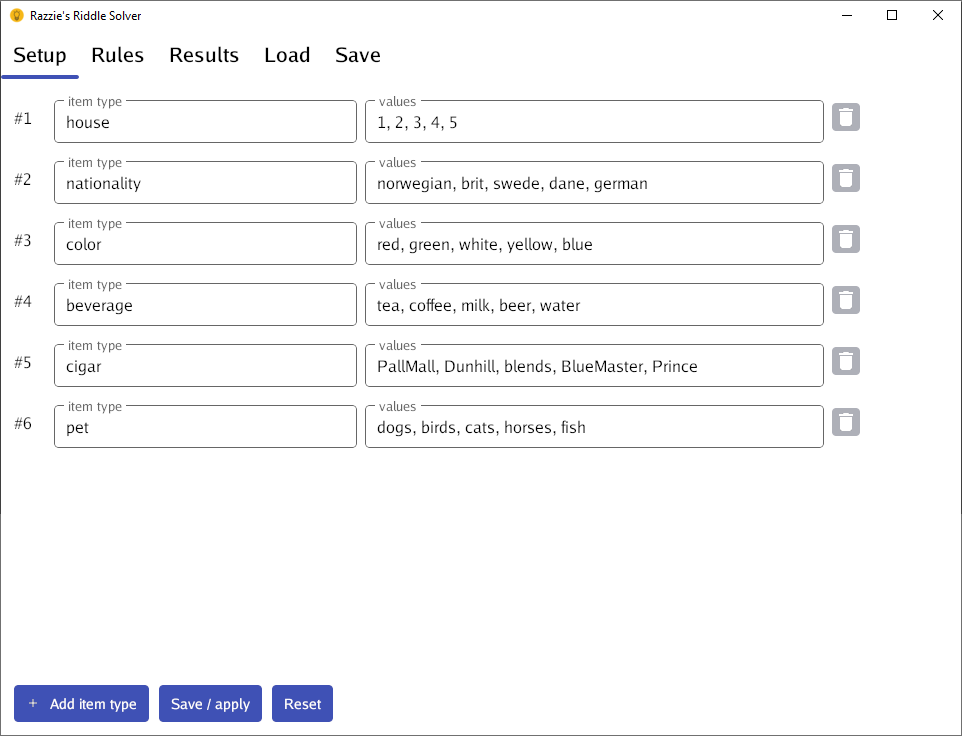
Task: Go to the Load tab
Action: (287, 55)
